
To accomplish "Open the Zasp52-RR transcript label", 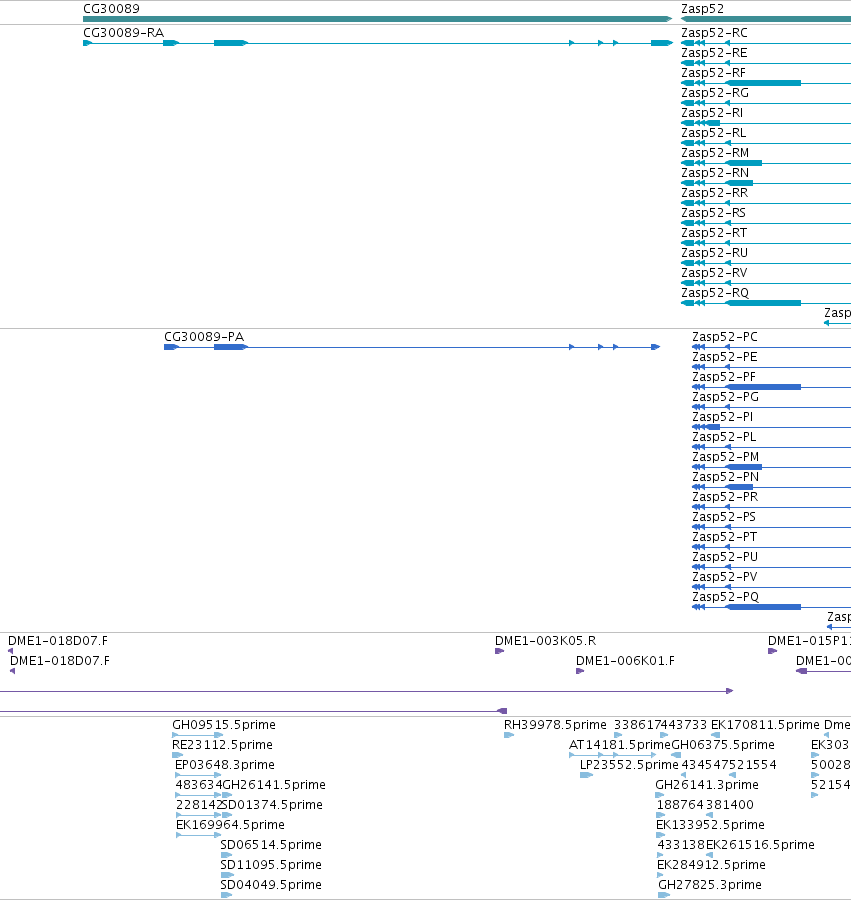I will coord(714,193).
